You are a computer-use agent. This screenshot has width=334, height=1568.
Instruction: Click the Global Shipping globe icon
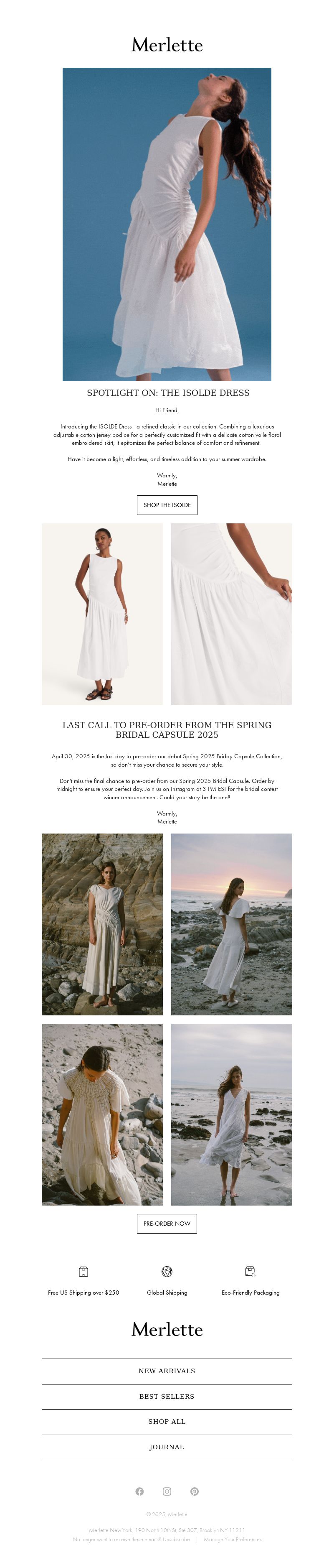(167, 1271)
